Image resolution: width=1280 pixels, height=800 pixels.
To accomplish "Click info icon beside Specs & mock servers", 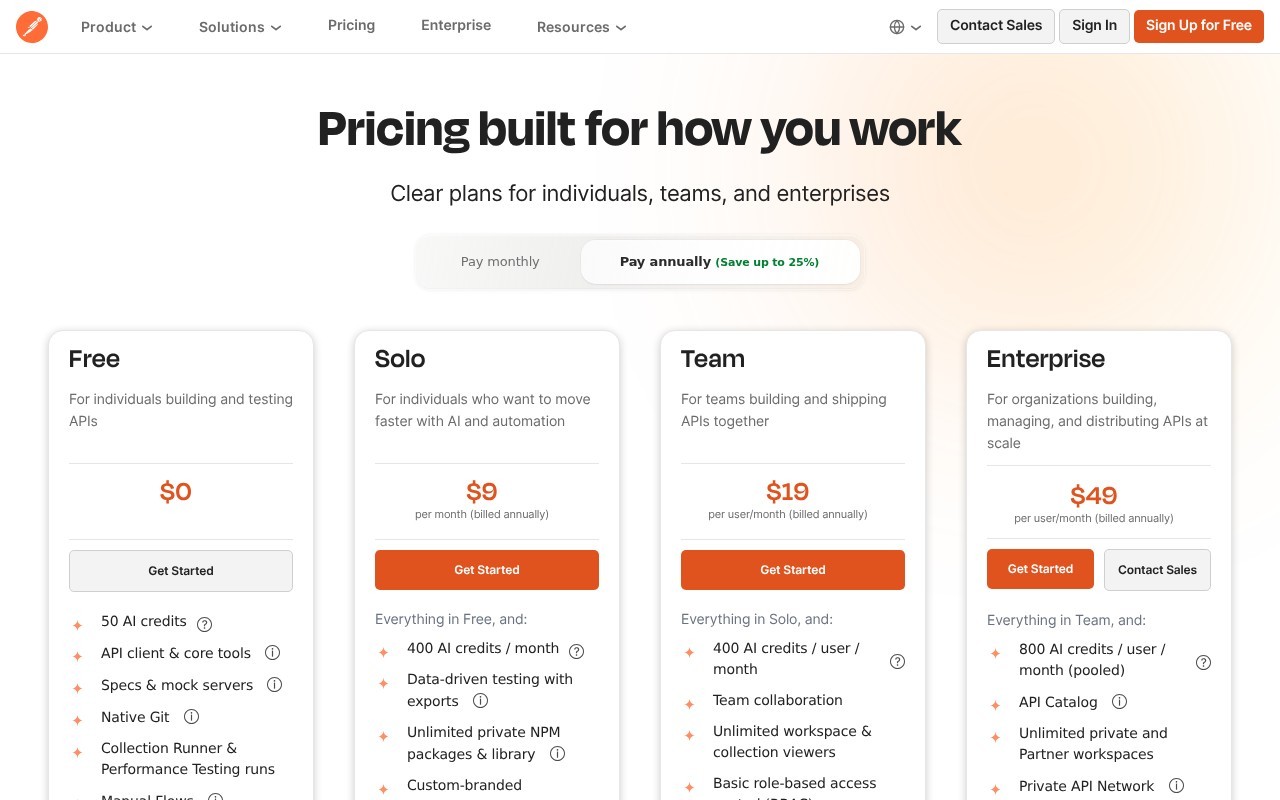I will (x=274, y=685).
